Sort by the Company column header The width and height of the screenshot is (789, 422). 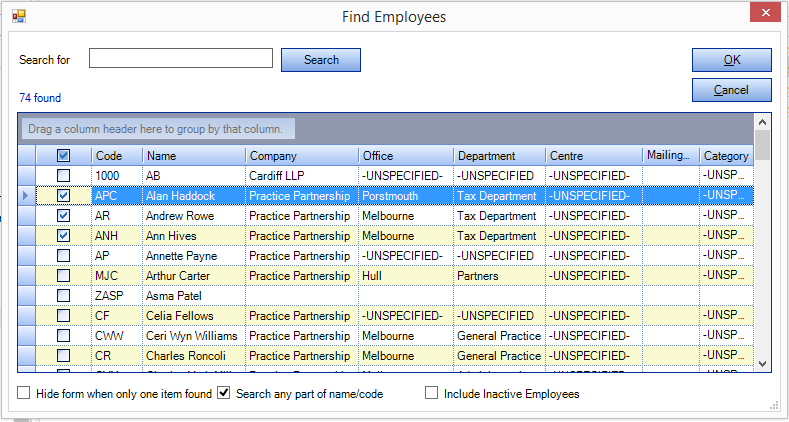click(x=302, y=156)
